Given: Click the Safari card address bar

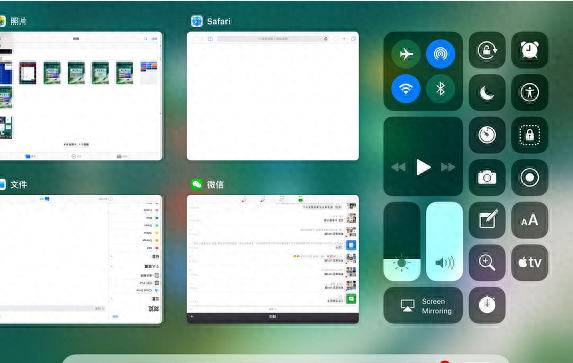Looking at the screenshot, I should (x=273, y=38).
